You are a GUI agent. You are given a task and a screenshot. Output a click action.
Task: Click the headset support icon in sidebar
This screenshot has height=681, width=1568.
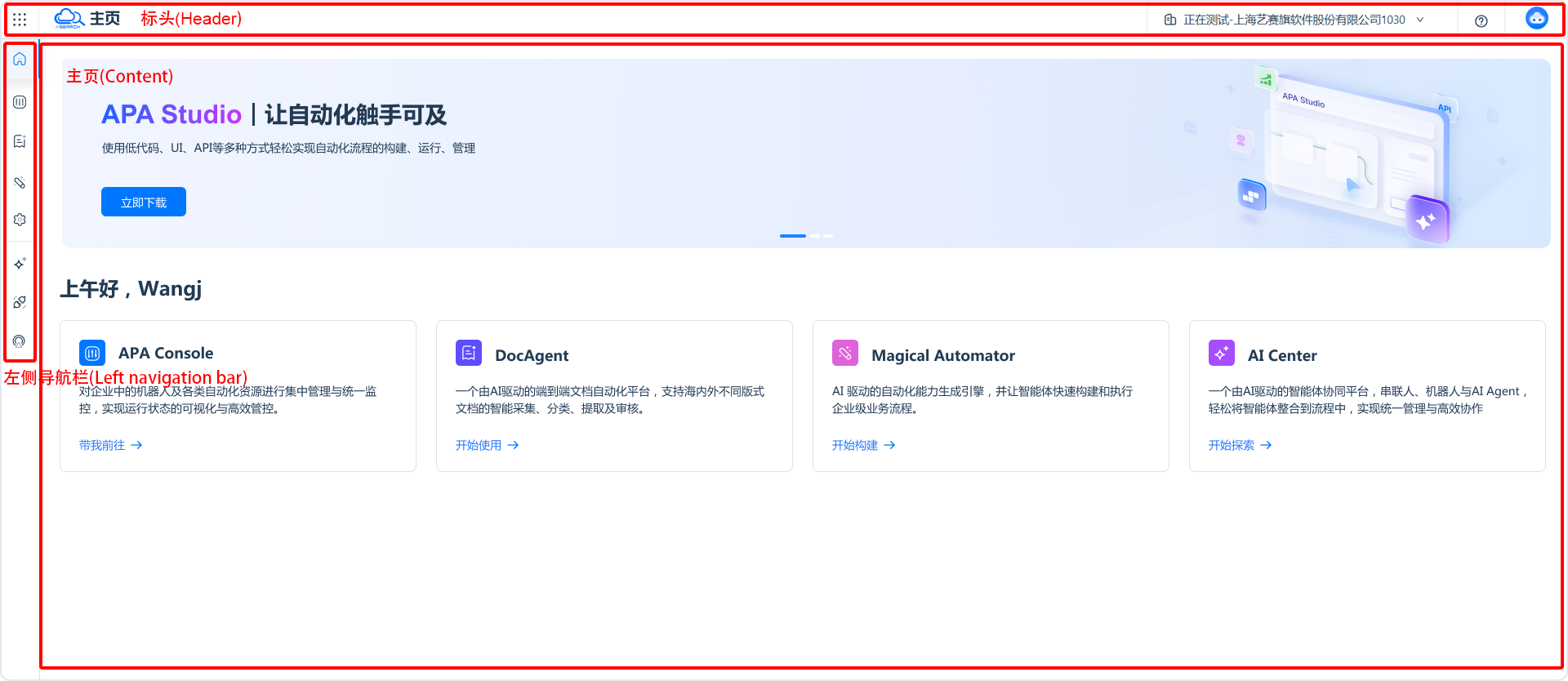pyautogui.click(x=20, y=341)
